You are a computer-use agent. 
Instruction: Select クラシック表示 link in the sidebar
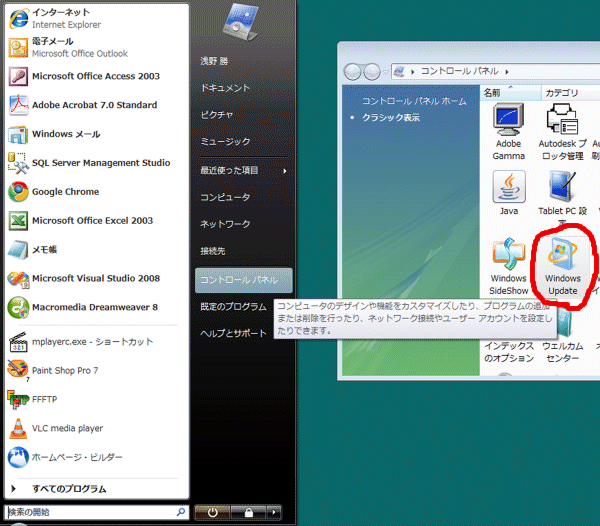click(391, 117)
